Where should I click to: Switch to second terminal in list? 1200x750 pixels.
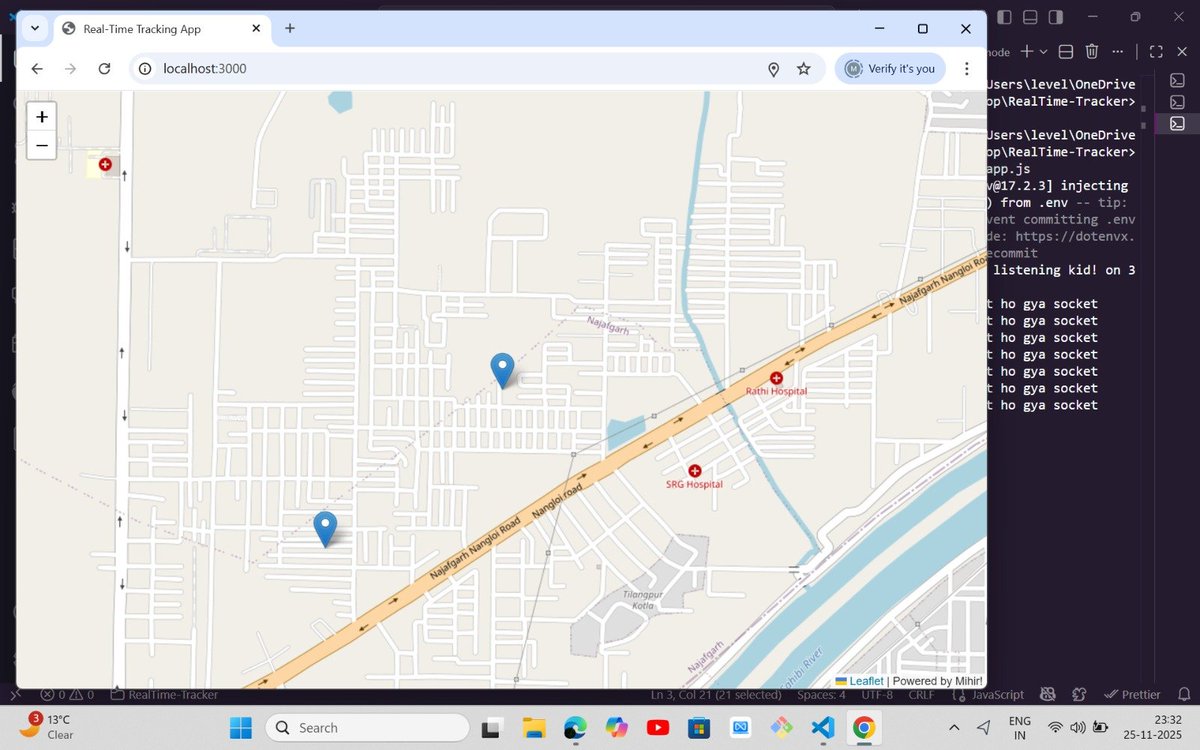[x=1177, y=102]
